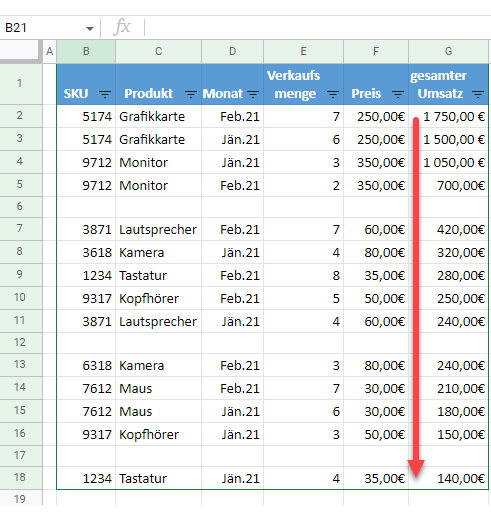Click cell with 420,00€ revenue
Screen dimensions: 491x516
click(448, 229)
